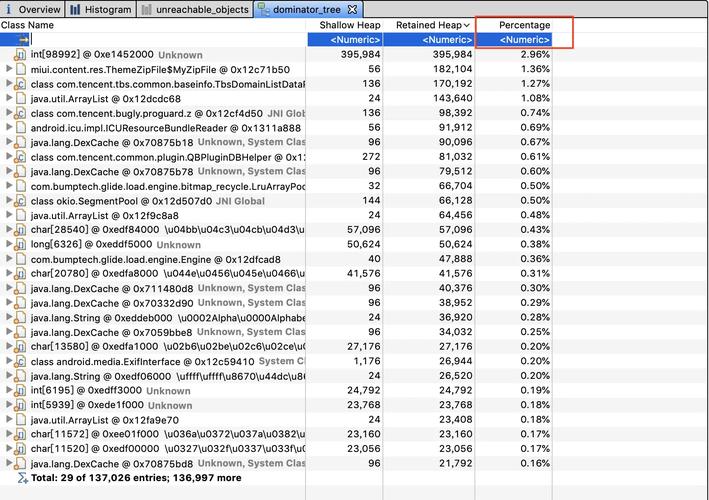
Task: Sort by Retained Heap column header
Action: coord(432,25)
